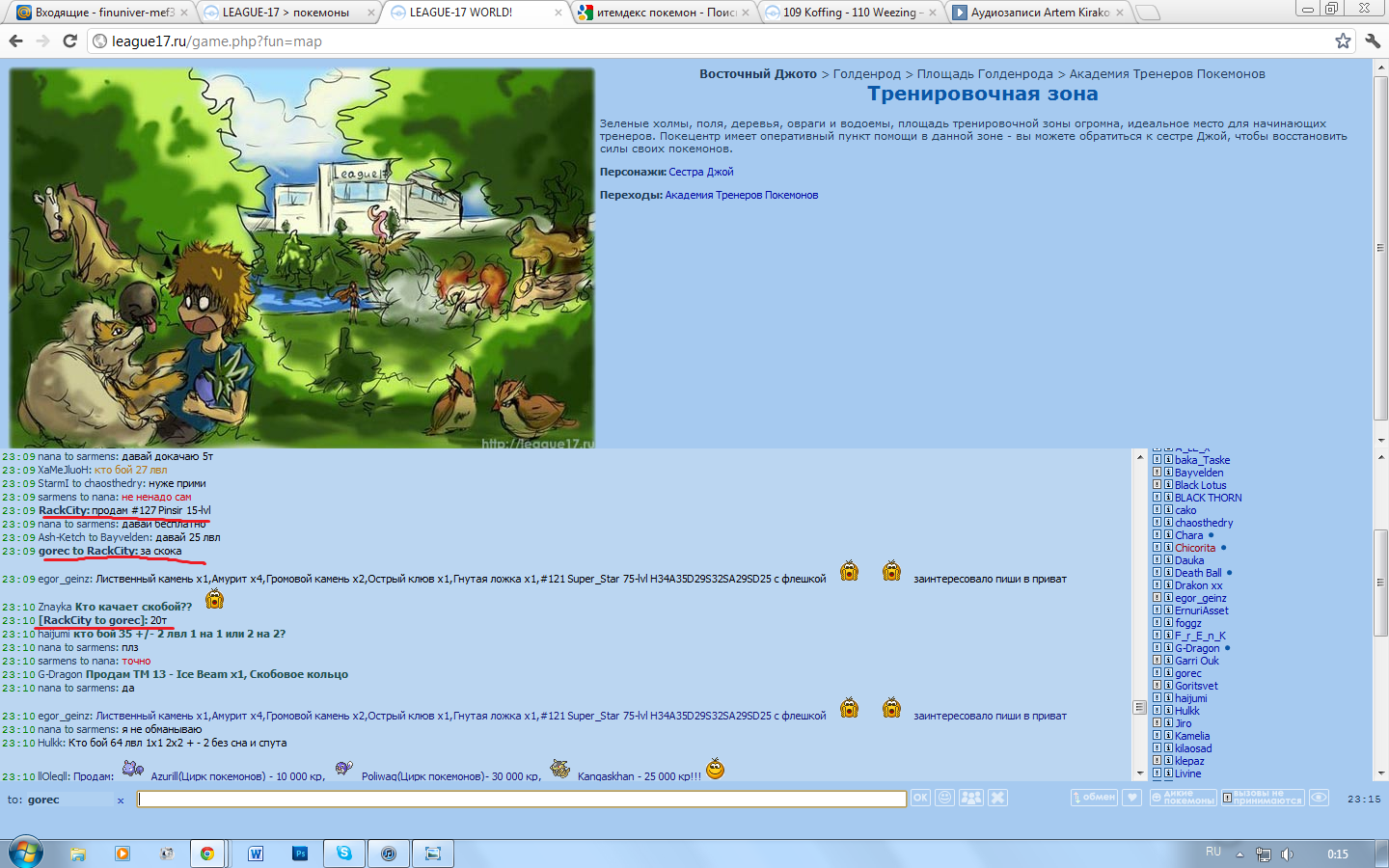Click RackCity name in 'продам #127 Pinsir' message

click(x=64, y=510)
